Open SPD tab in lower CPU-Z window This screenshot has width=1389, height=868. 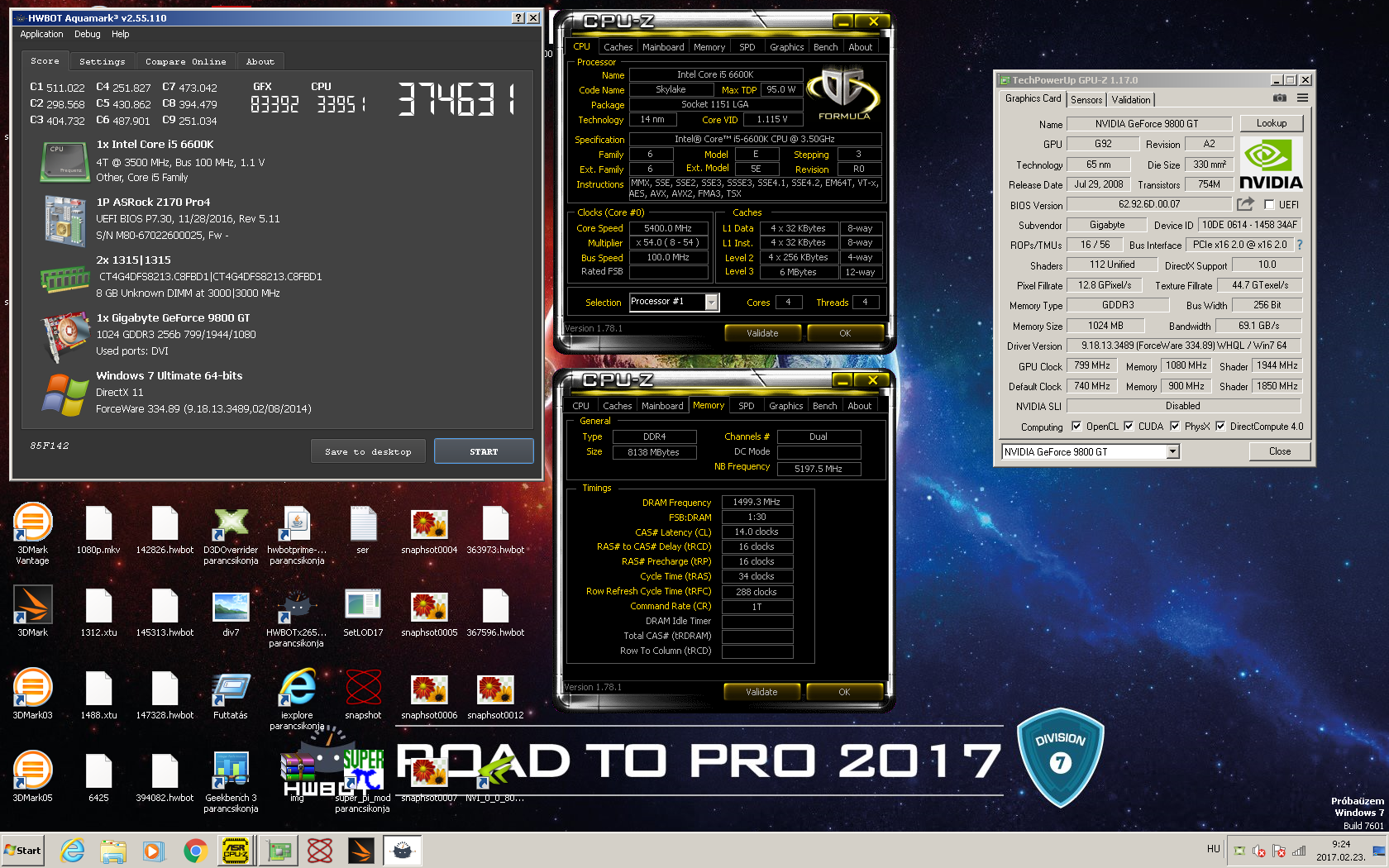pyautogui.click(x=747, y=406)
